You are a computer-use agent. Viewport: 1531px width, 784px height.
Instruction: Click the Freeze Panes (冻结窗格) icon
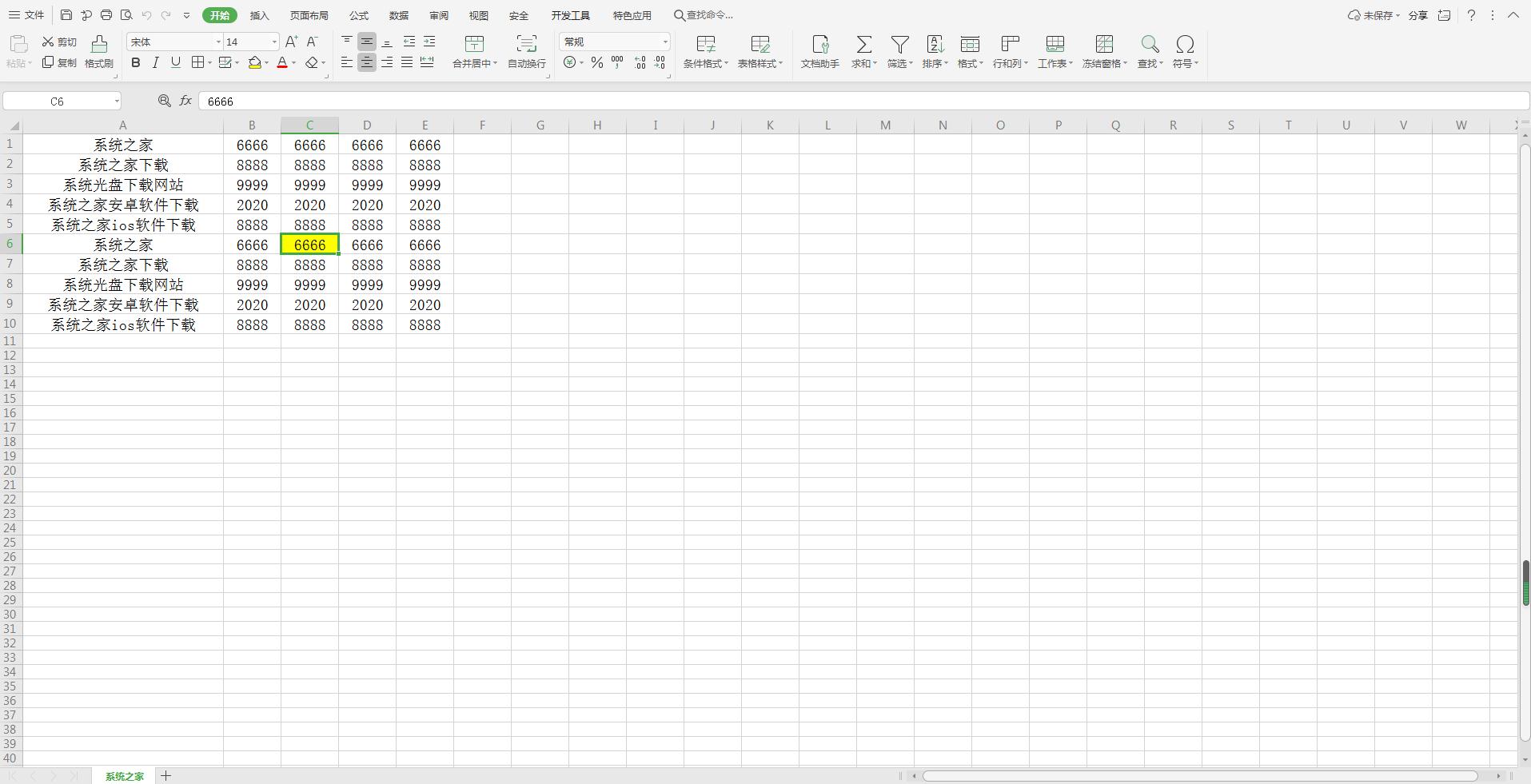[x=1104, y=44]
